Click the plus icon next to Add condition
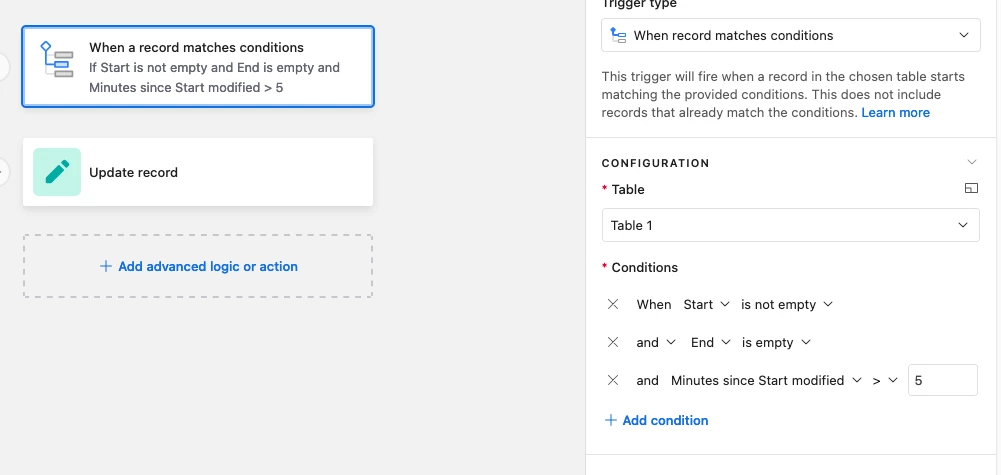This screenshot has width=1001, height=475. (611, 420)
